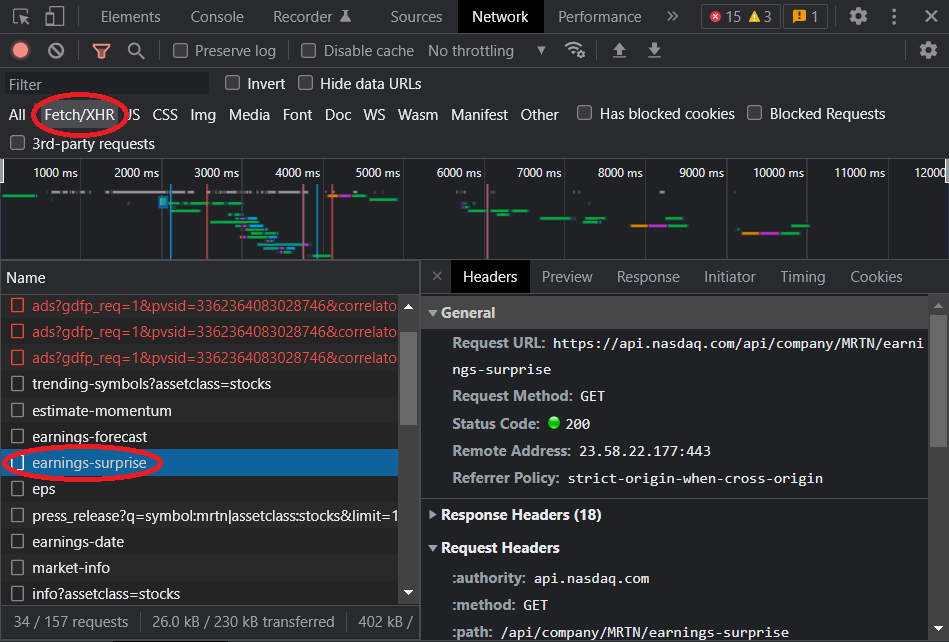The height and width of the screenshot is (642, 949).
Task: Click the inspect element picker icon
Action: coord(21,16)
